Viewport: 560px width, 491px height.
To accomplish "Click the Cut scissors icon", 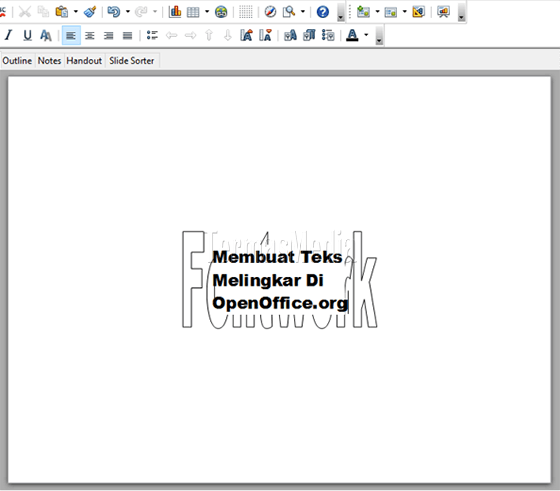I will 25,12.
